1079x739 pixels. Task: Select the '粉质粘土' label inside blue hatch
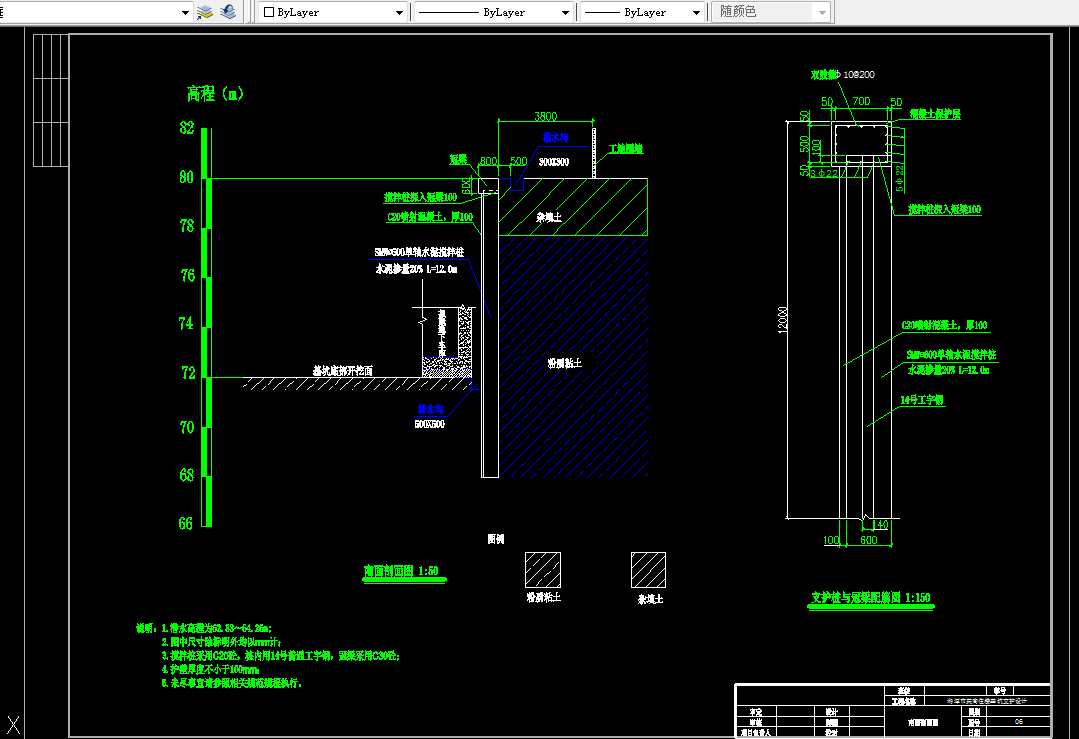tap(565, 363)
